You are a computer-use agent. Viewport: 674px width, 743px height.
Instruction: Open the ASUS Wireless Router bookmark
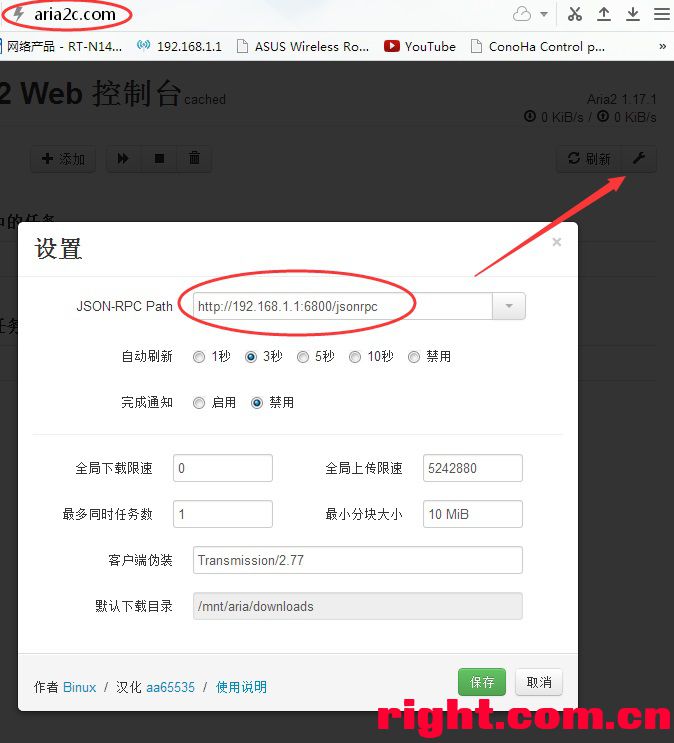pos(302,46)
